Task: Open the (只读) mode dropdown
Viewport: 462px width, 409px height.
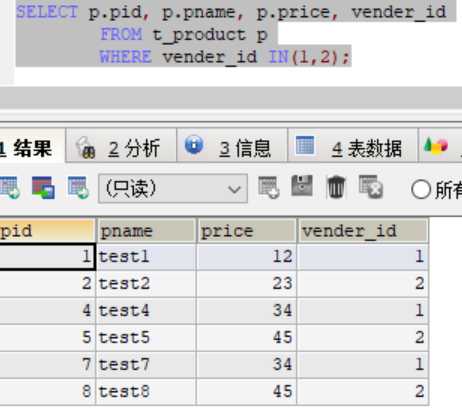Action: [x=173, y=188]
